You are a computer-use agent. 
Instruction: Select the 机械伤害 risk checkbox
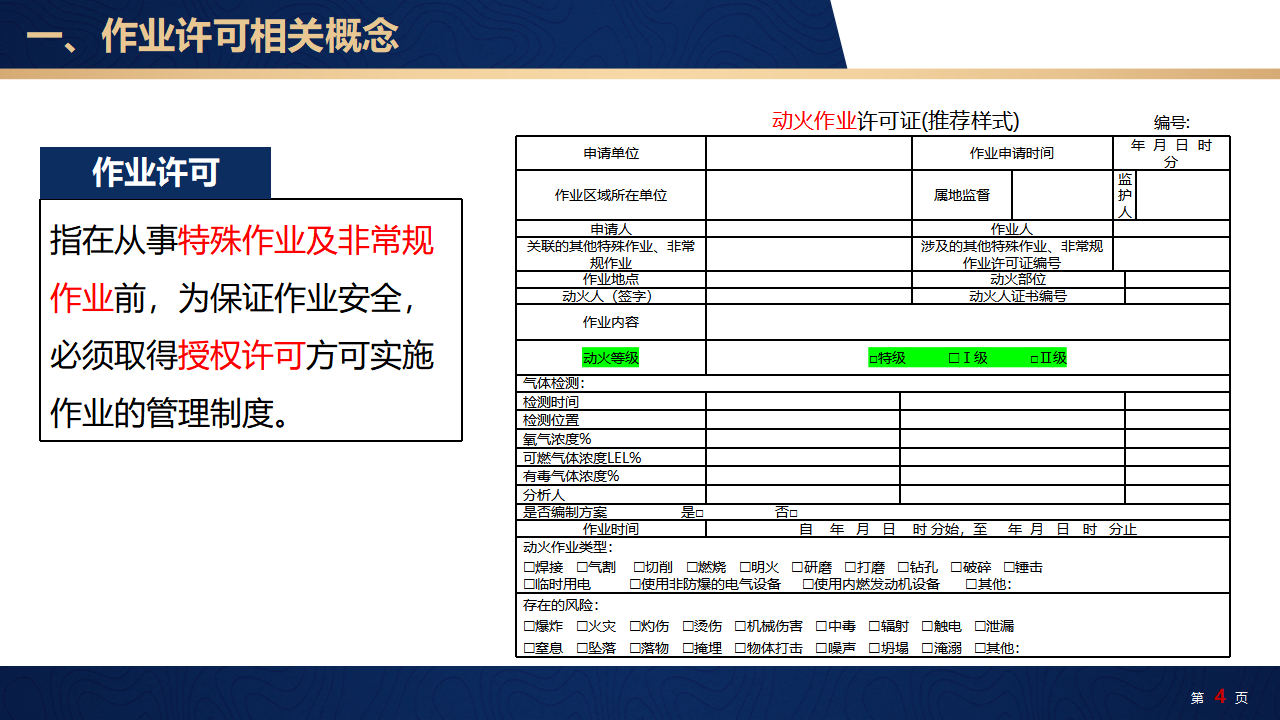(740, 627)
